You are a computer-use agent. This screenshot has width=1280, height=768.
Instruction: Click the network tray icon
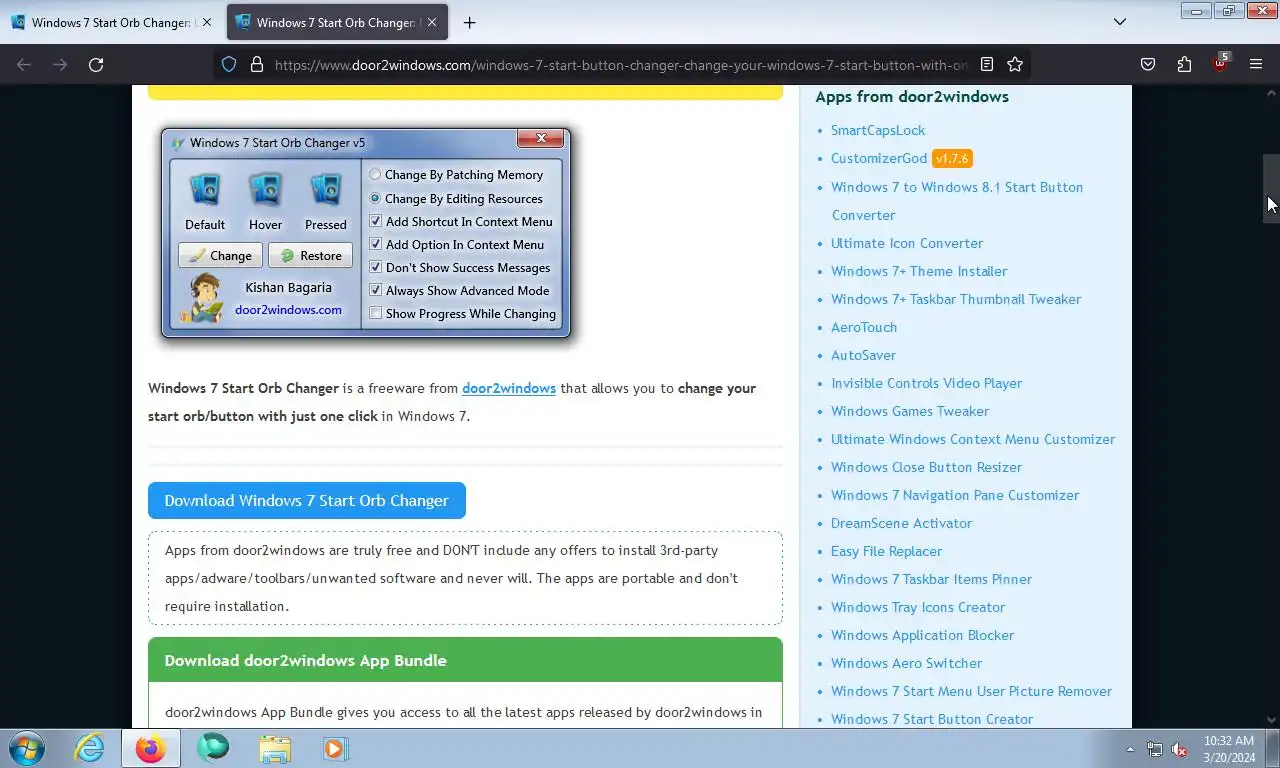coord(1155,749)
